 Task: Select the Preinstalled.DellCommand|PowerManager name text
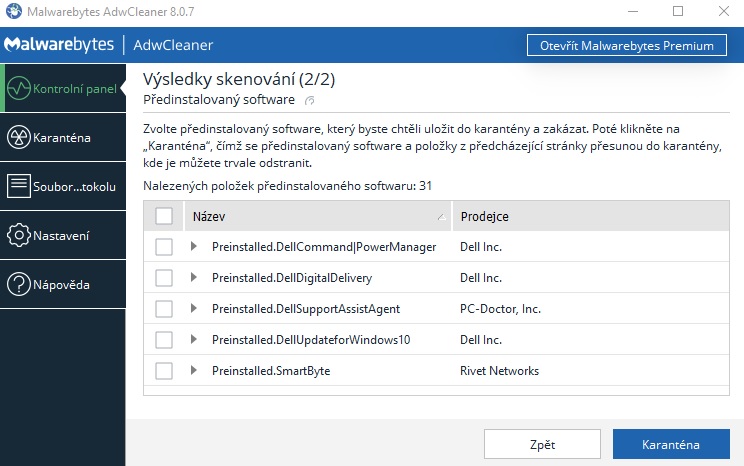pos(324,247)
